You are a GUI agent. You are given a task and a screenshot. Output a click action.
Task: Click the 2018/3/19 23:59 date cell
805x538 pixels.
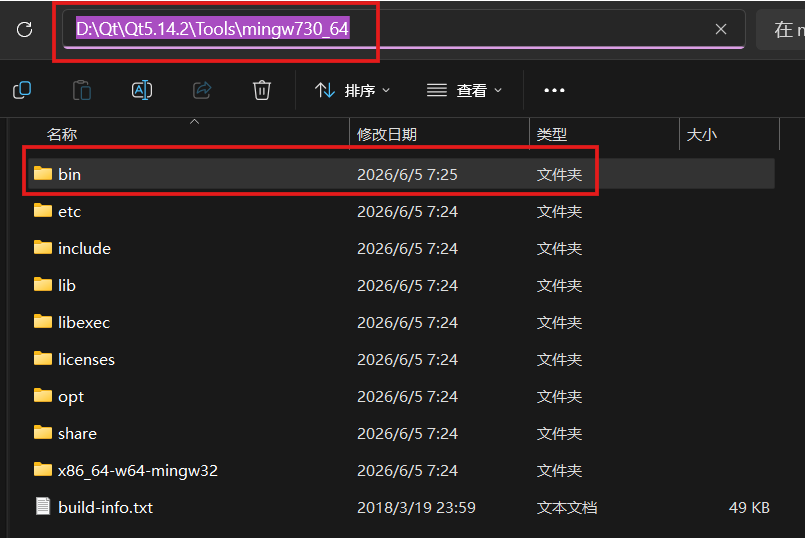[416, 507]
